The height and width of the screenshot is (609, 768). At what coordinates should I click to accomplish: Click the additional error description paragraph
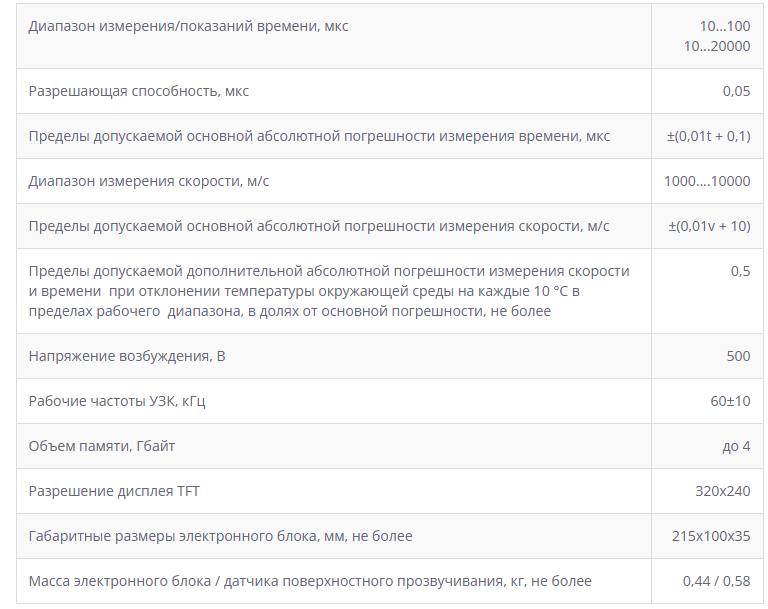(x=329, y=291)
